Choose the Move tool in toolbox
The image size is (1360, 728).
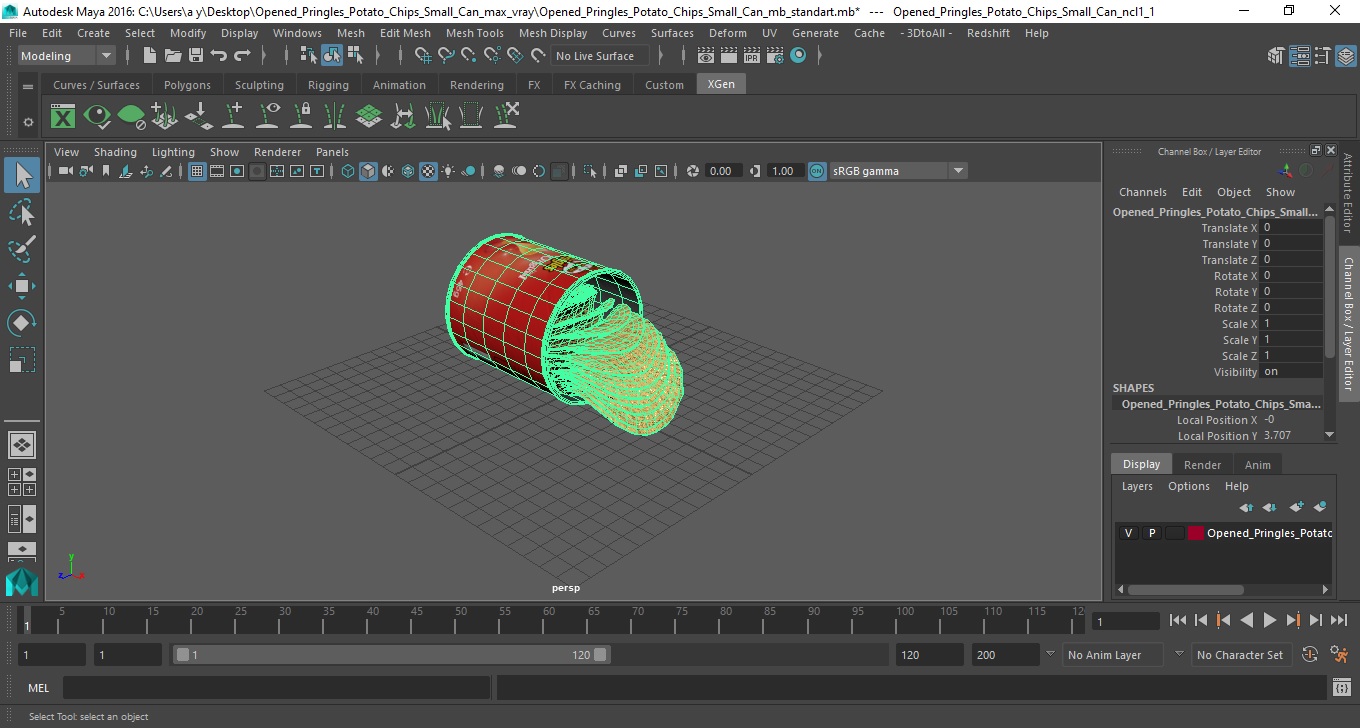tap(22, 286)
